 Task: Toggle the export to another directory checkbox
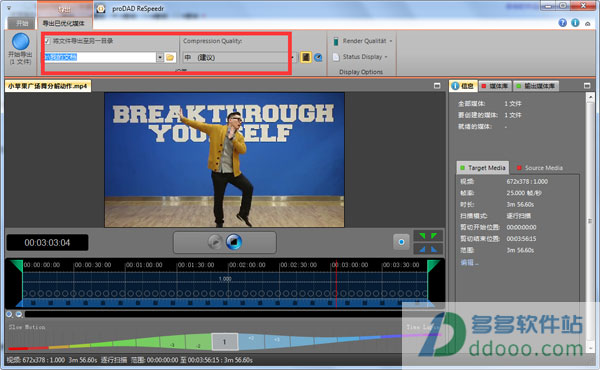pyautogui.click(x=48, y=41)
